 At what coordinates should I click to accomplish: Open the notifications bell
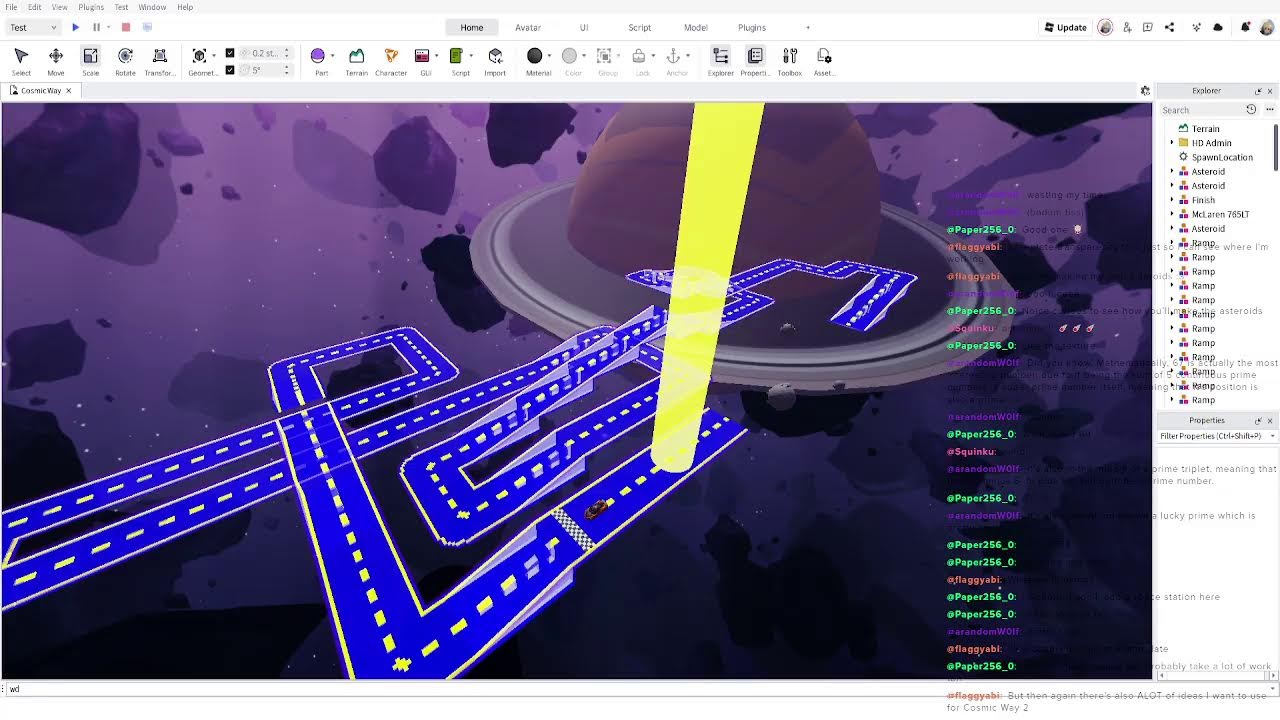[x=1245, y=27]
